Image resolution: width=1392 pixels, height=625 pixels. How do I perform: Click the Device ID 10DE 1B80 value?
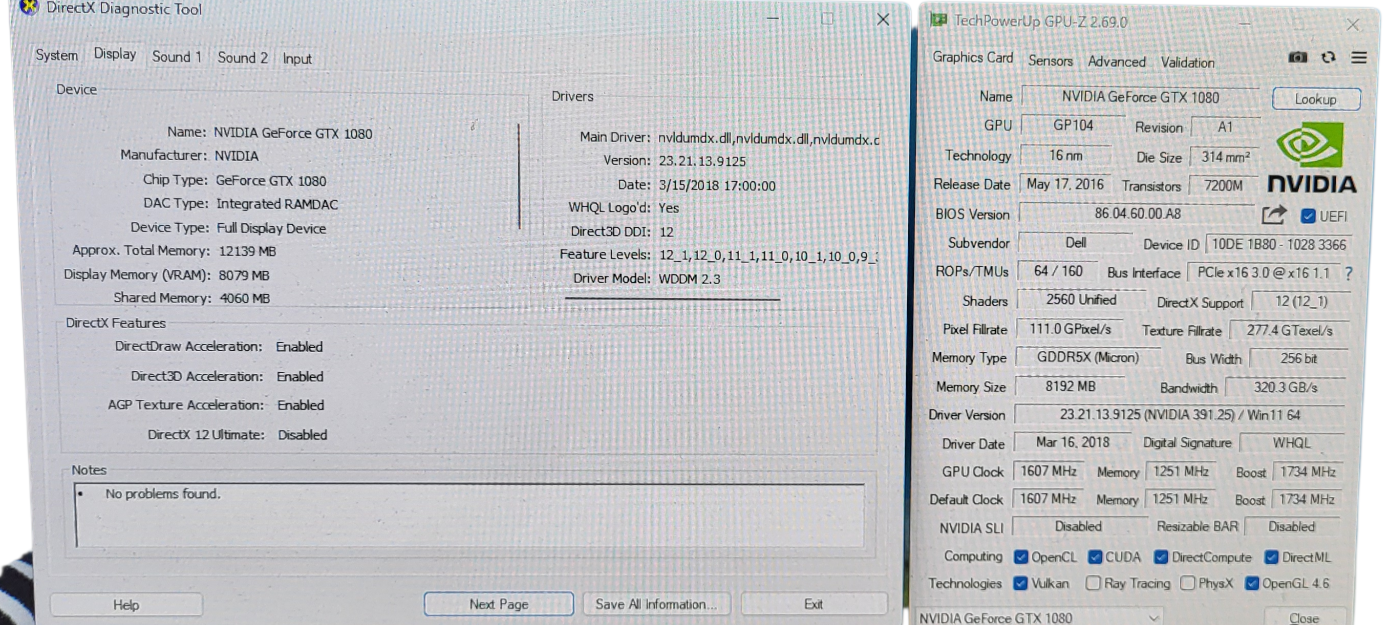coord(1278,244)
